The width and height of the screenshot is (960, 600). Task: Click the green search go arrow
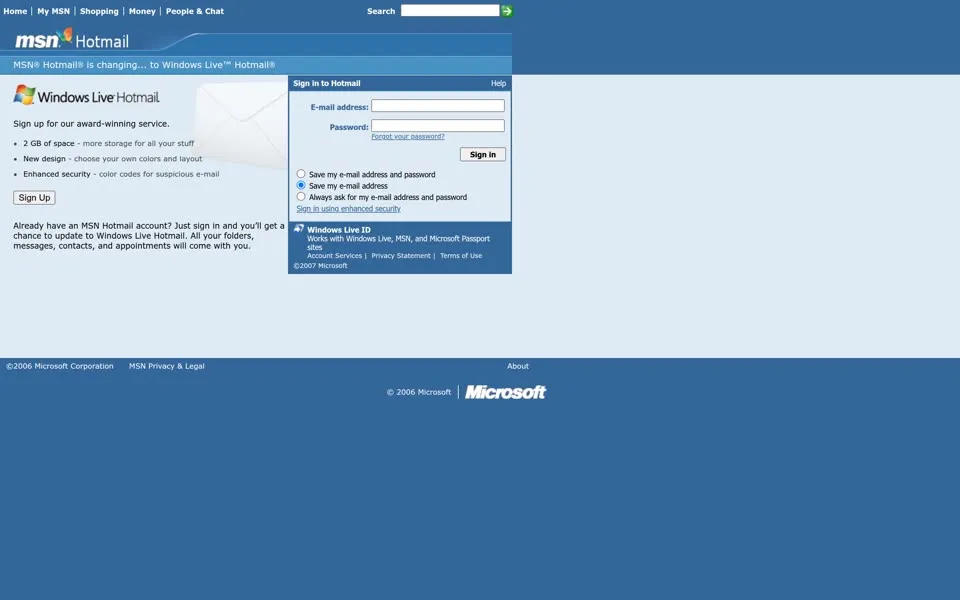pyautogui.click(x=507, y=11)
